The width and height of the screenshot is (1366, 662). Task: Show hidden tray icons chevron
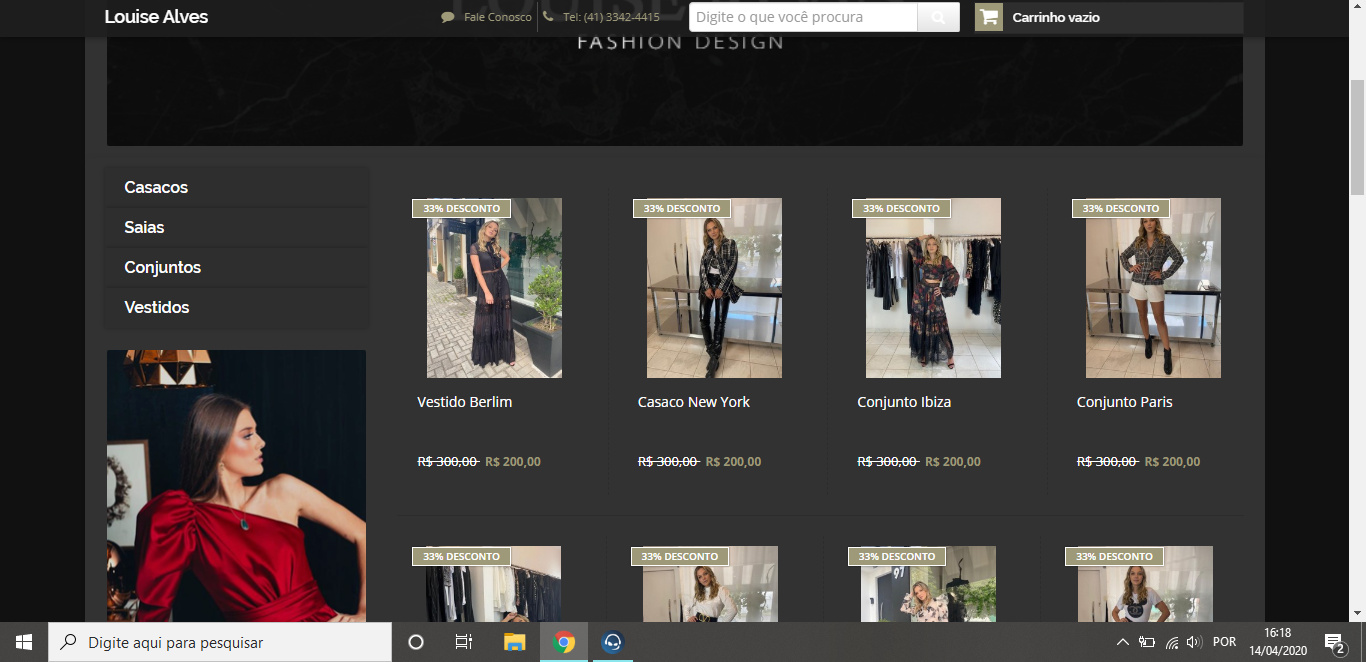pyautogui.click(x=1122, y=642)
